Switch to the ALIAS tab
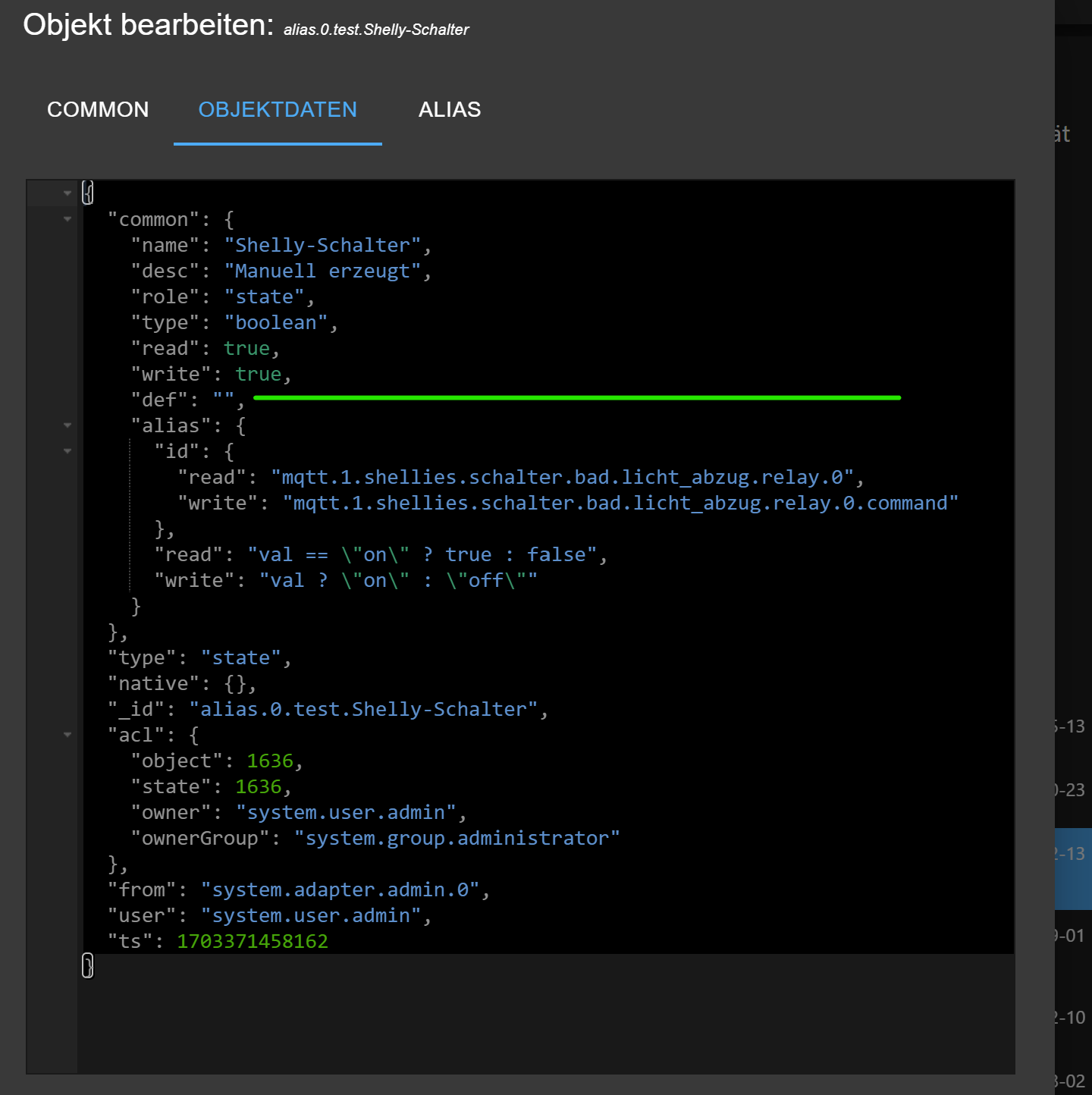 [450, 109]
